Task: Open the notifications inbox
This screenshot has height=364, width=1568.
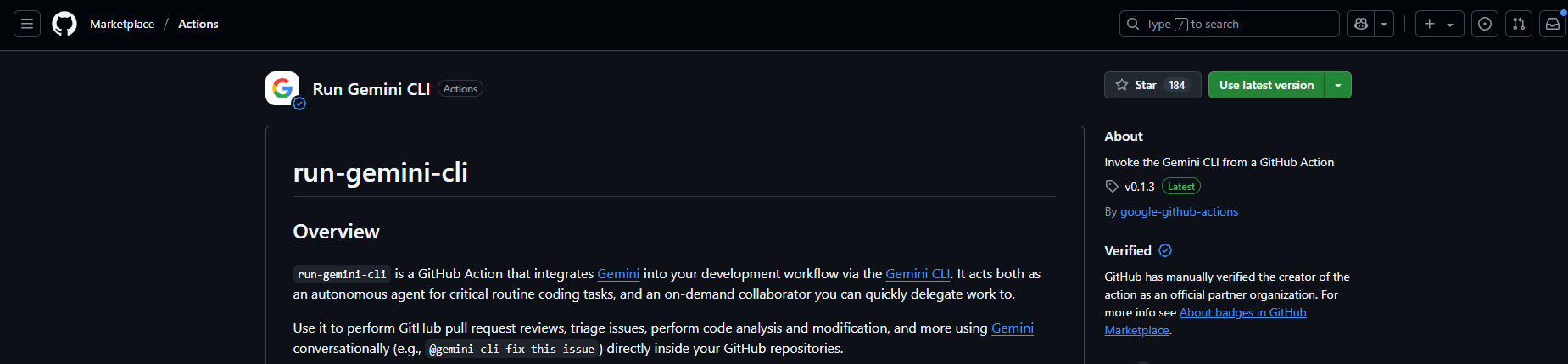Action: (x=1553, y=24)
